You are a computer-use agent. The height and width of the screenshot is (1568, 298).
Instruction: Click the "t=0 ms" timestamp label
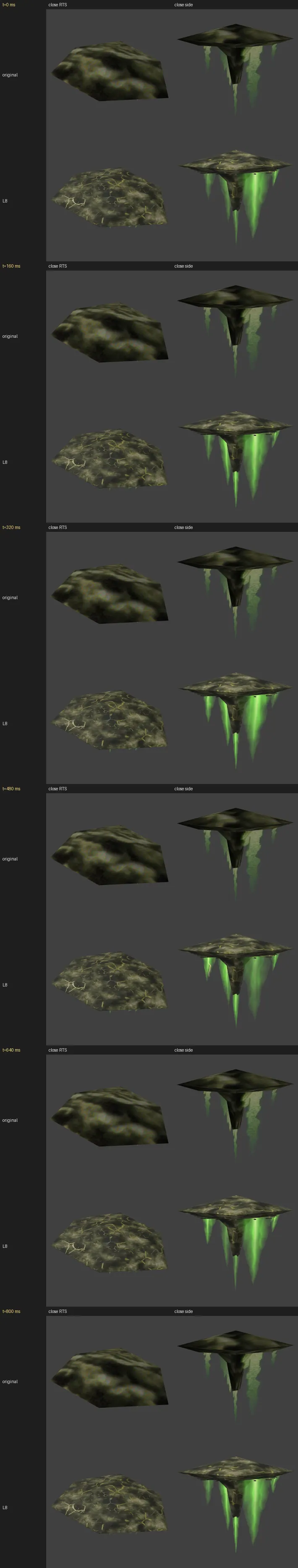[x=9, y=5]
